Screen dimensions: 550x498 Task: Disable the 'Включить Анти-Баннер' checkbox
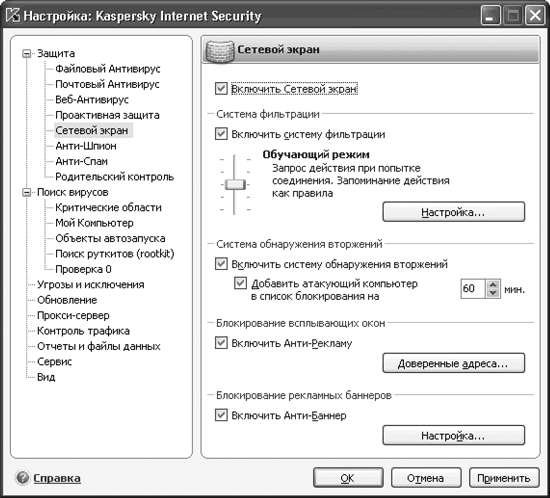(x=221, y=415)
